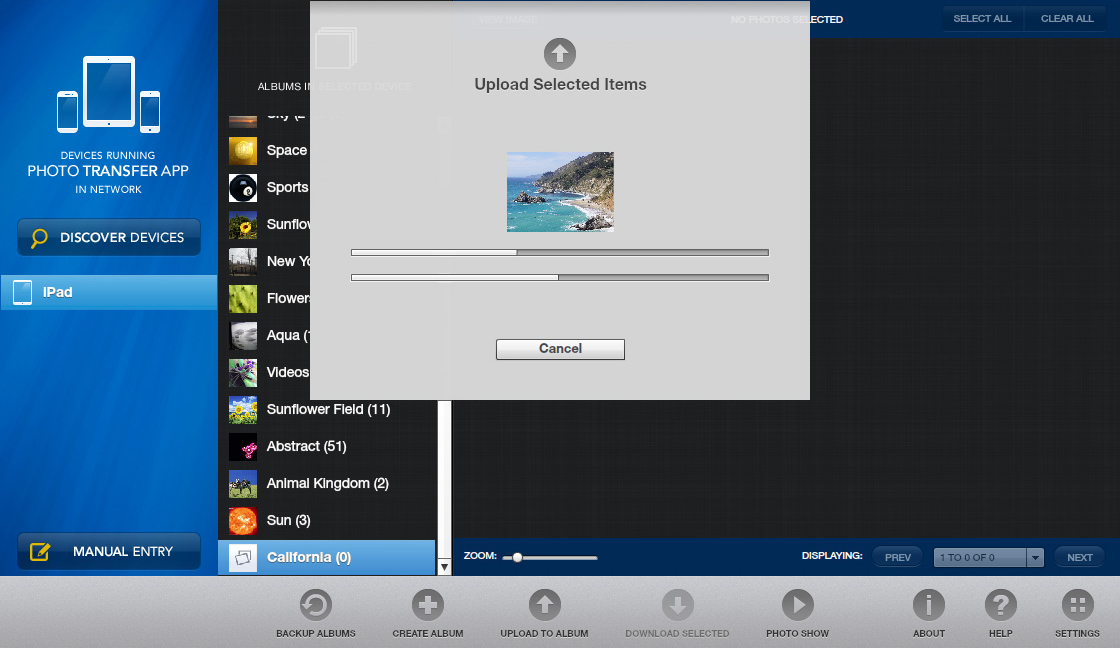The width and height of the screenshot is (1120, 648).
Task: Click the Backup Albums icon
Action: point(316,605)
